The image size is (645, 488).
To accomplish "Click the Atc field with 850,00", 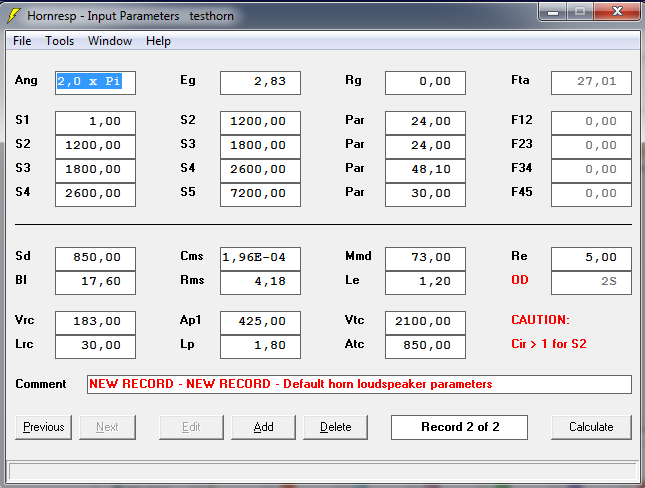I will pyautogui.click(x=425, y=347).
